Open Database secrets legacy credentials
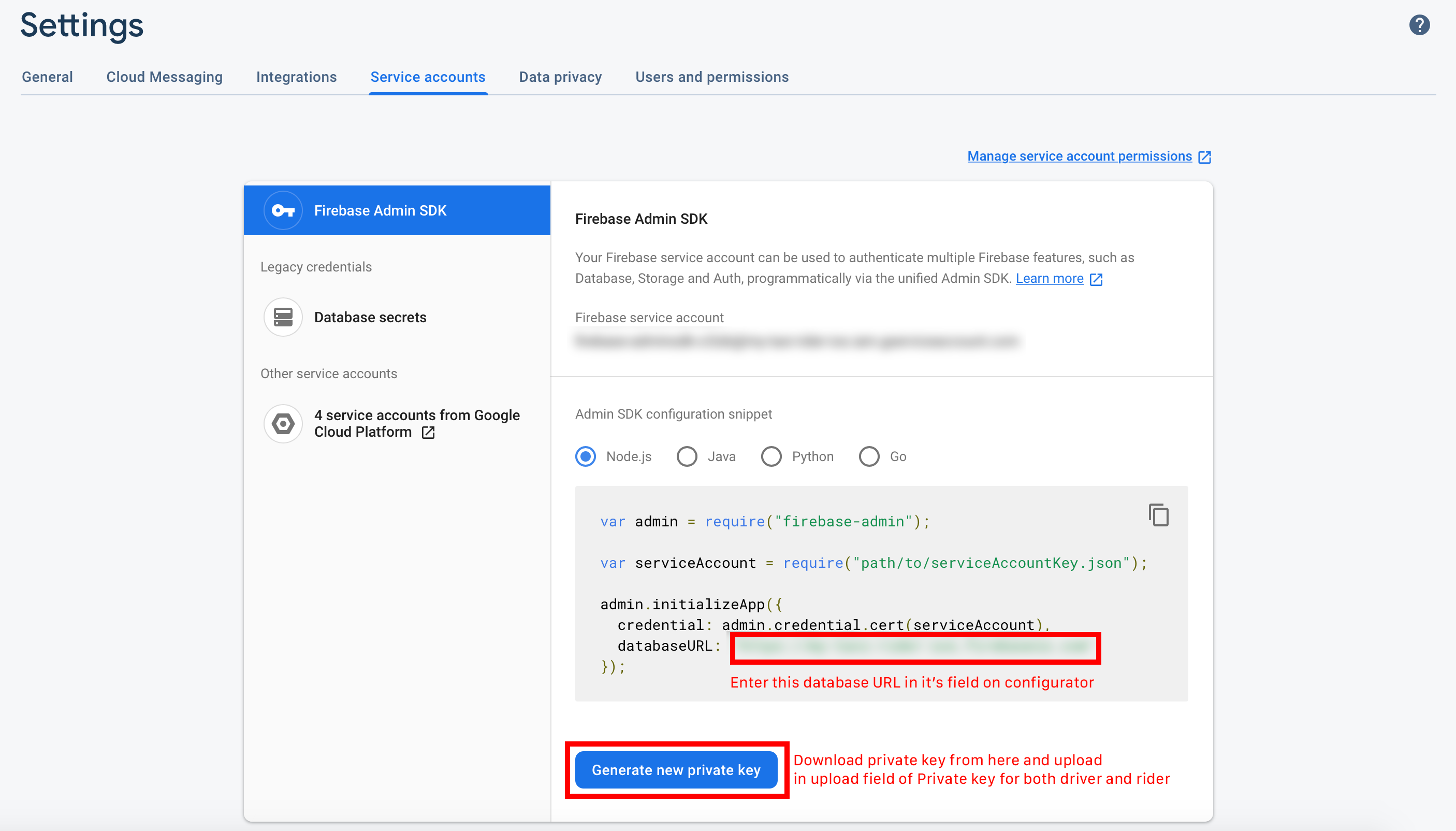 397,317
